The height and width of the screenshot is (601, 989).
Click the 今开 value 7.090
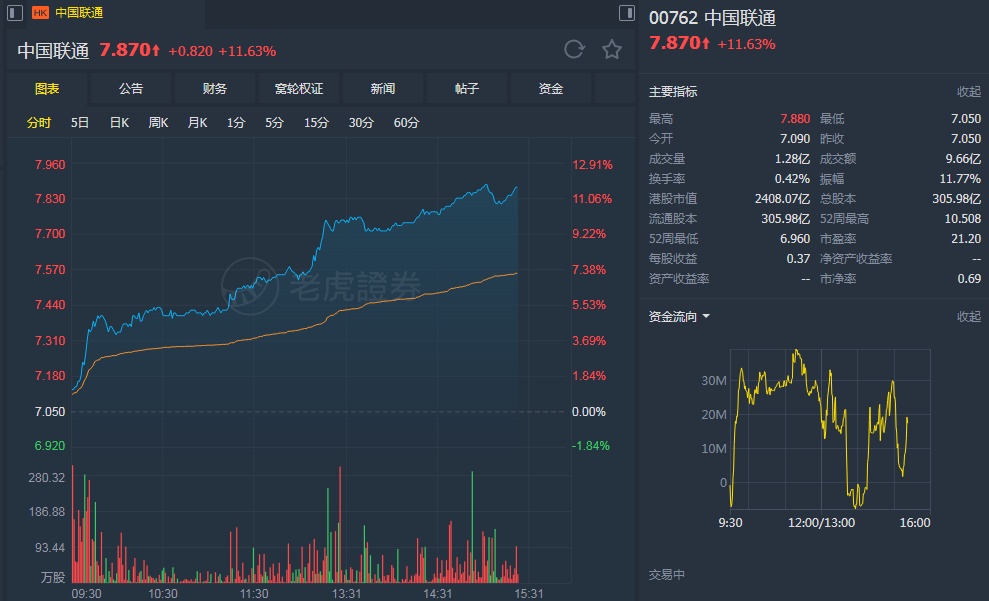tap(795, 139)
